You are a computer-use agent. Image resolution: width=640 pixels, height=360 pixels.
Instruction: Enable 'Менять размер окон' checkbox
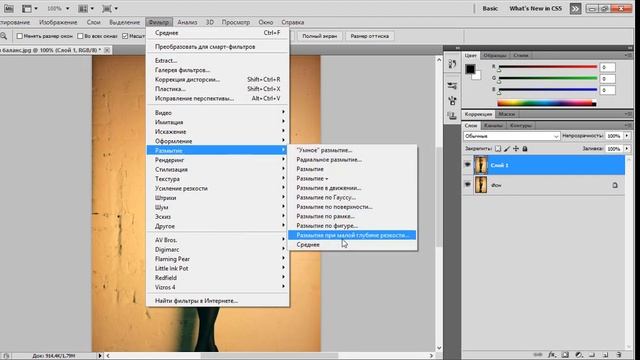coord(19,36)
